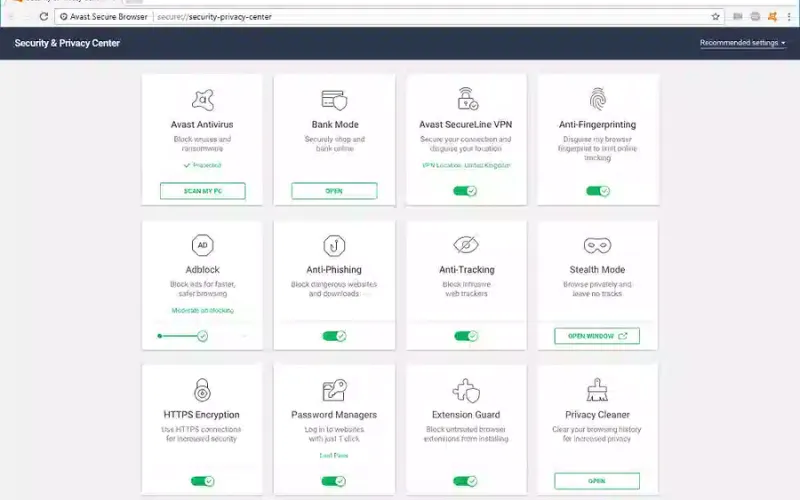Click the VPN Location United Kingdom link

(466, 165)
